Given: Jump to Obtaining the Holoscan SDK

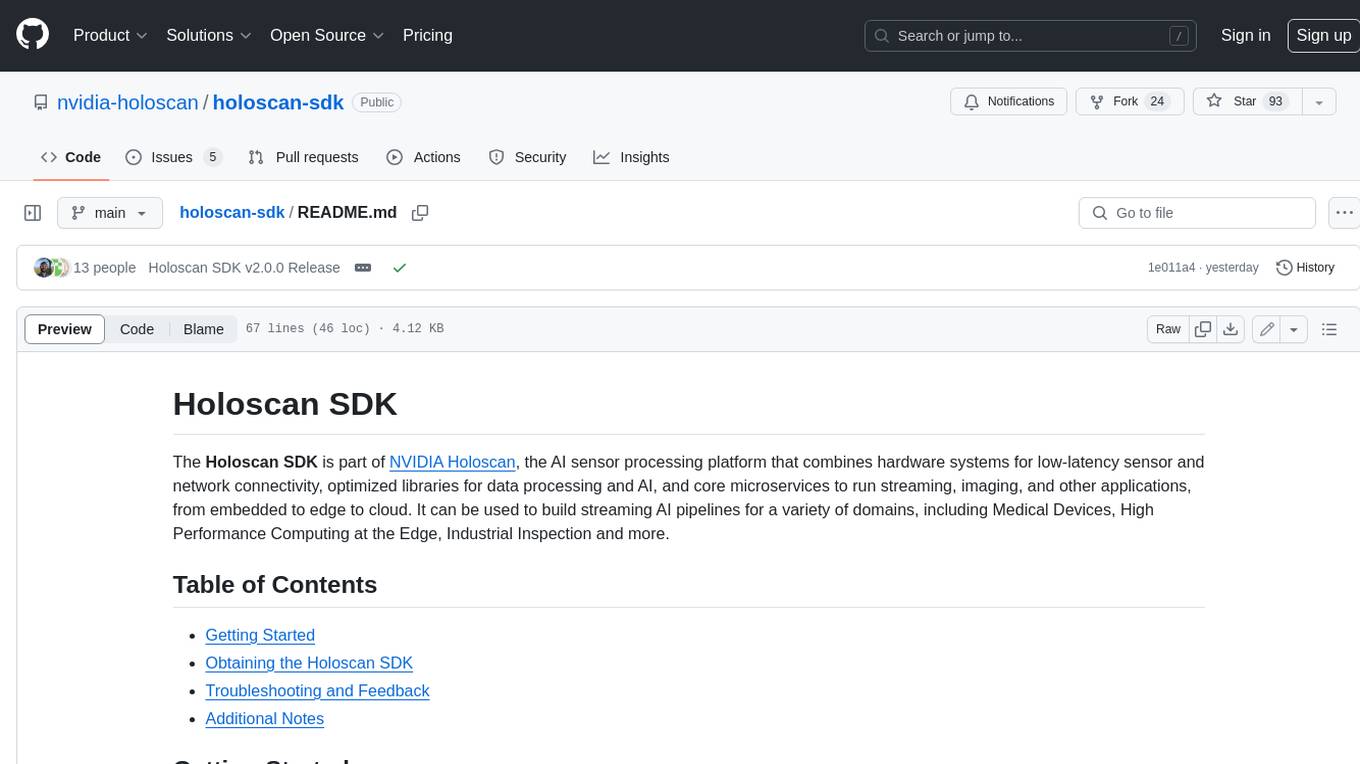Looking at the screenshot, I should (x=309, y=663).
